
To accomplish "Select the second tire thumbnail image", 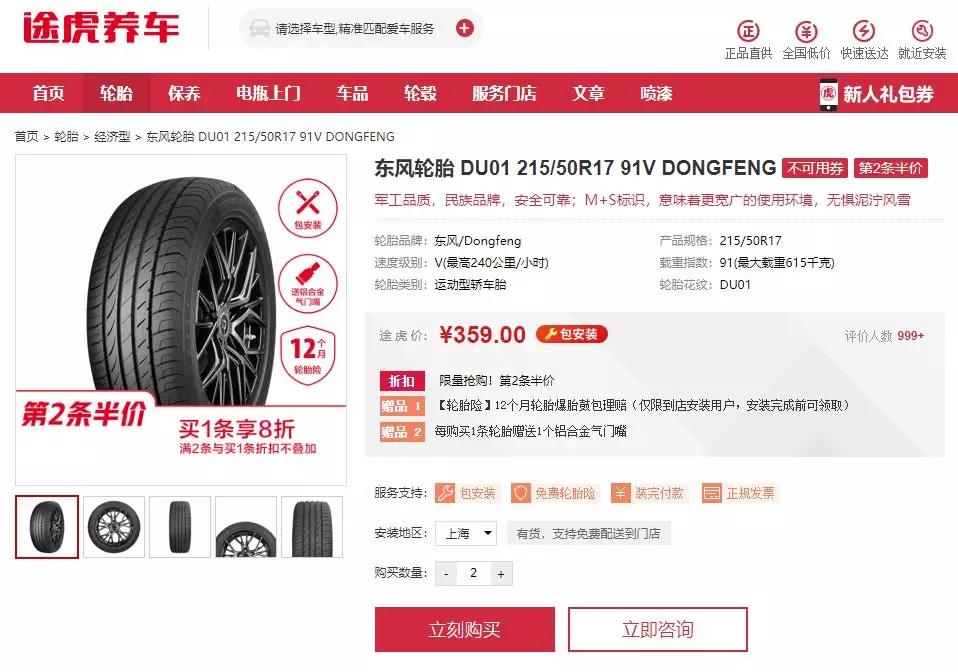I will click(x=114, y=527).
